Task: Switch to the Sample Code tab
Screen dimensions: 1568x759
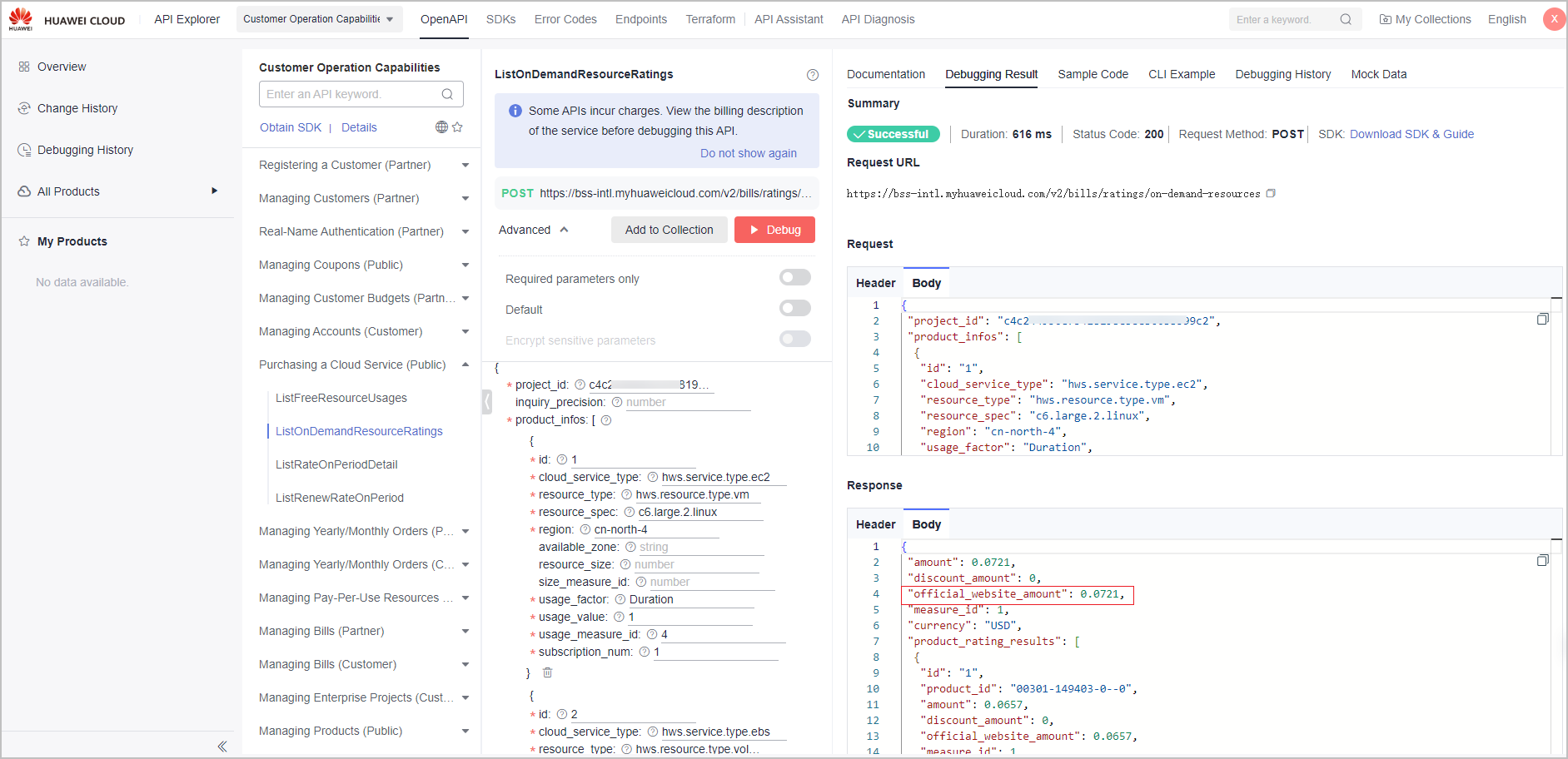Action: 1093,74
